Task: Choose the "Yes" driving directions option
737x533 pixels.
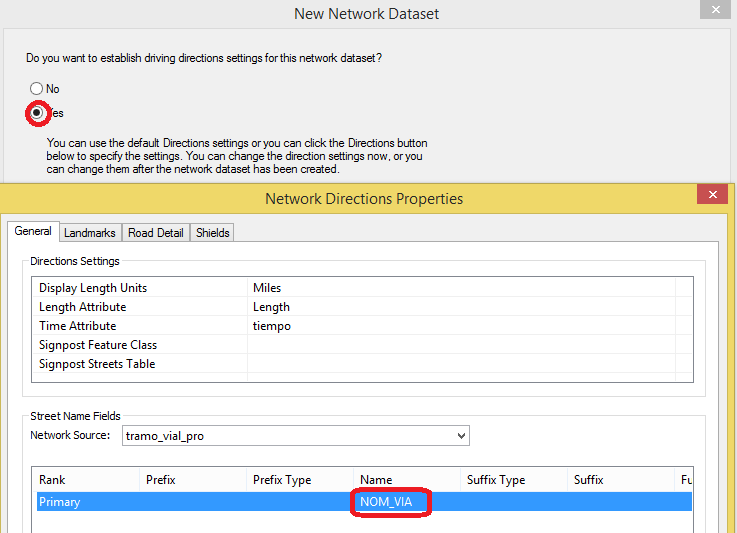Action: tap(37, 113)
